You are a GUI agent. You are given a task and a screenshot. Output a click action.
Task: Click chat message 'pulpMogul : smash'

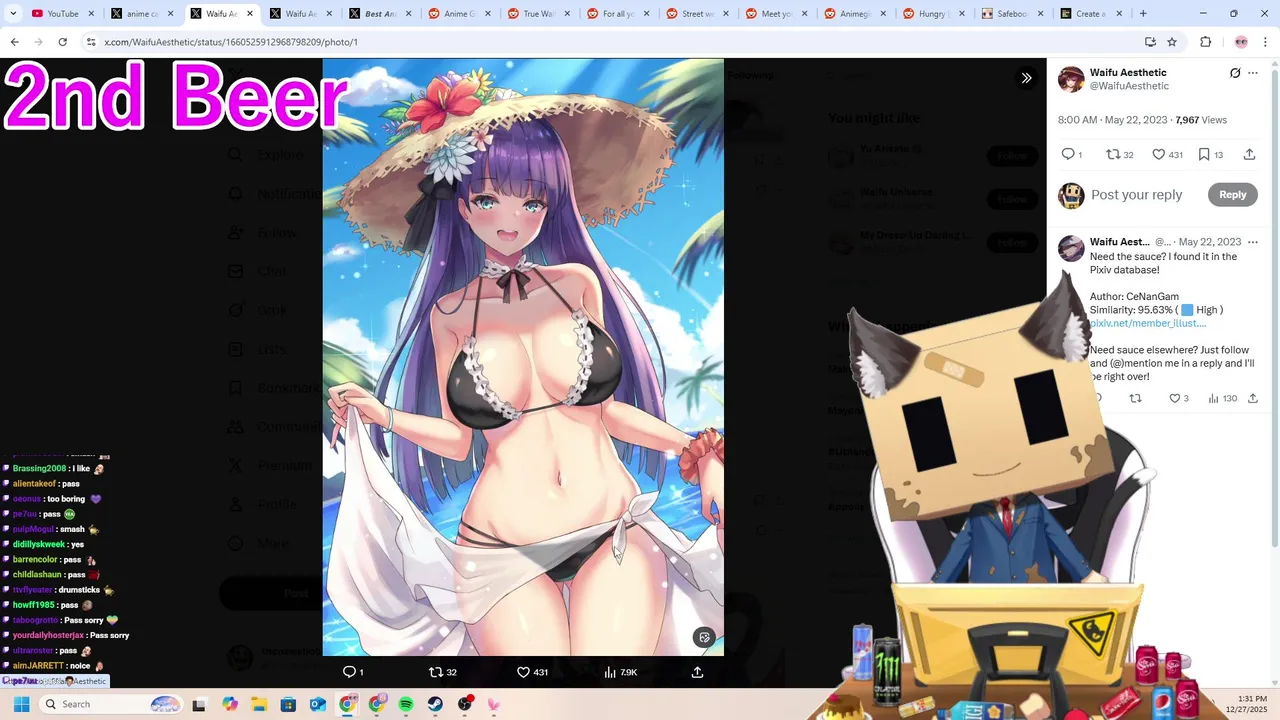pos(57,529)
